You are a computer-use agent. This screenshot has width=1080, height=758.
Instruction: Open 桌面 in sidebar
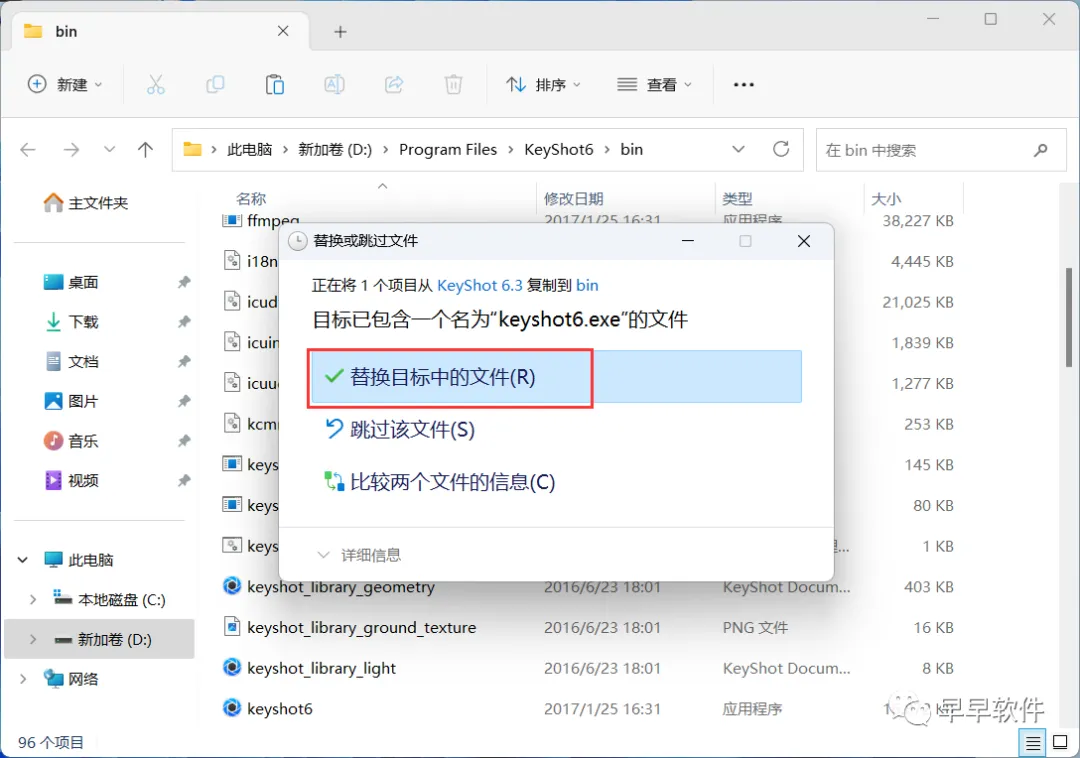(x=72, y=282)
